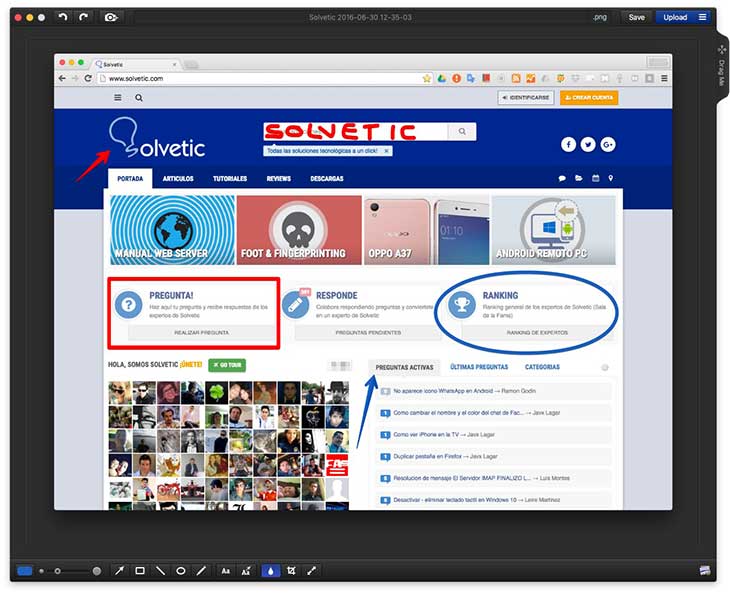Click OPPO A37 thumbnail
Image resolution: width=730 pixels, height=594 pixels.
coord(426,230)
